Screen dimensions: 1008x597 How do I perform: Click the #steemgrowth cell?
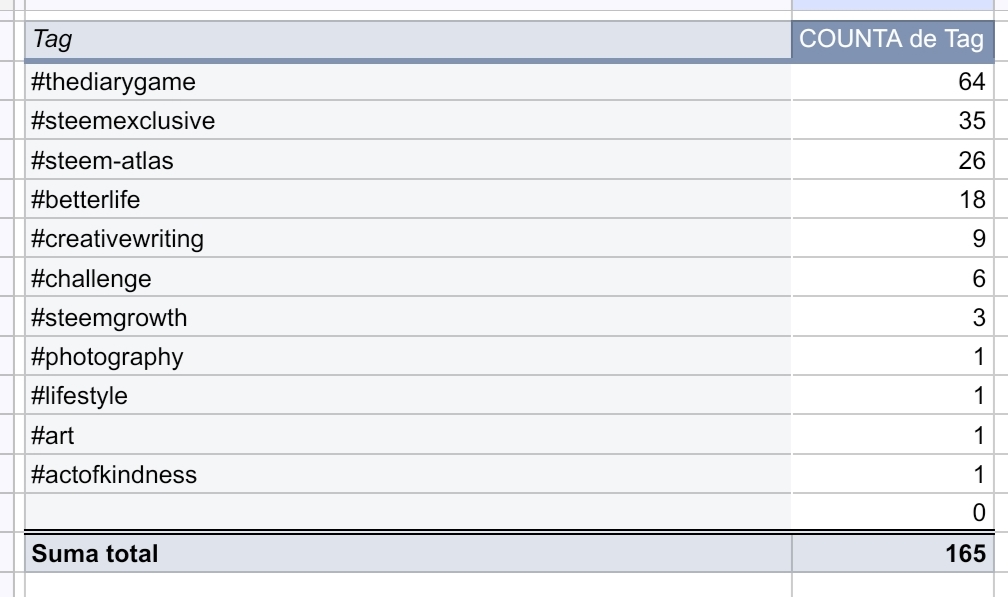click(408, 317)
